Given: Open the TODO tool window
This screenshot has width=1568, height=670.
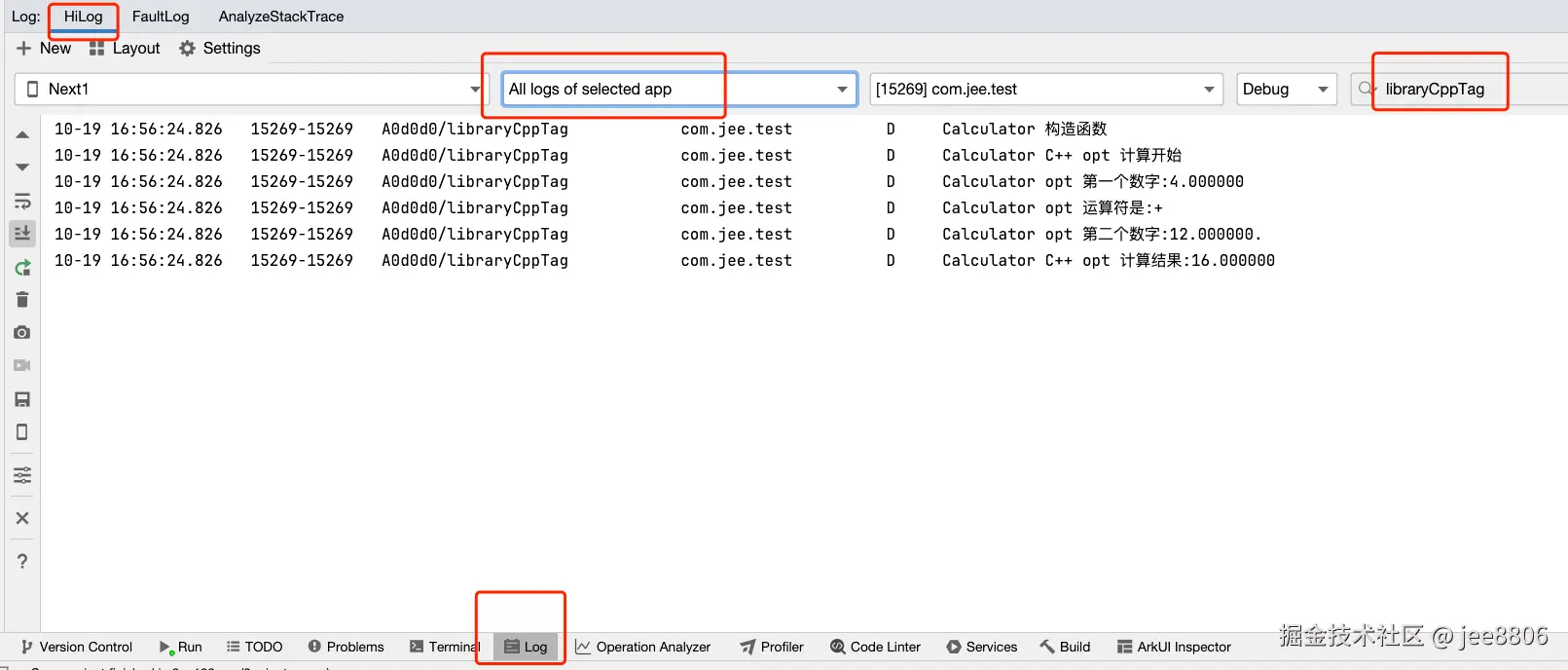Looking at the screenshot, I should 254,647.
